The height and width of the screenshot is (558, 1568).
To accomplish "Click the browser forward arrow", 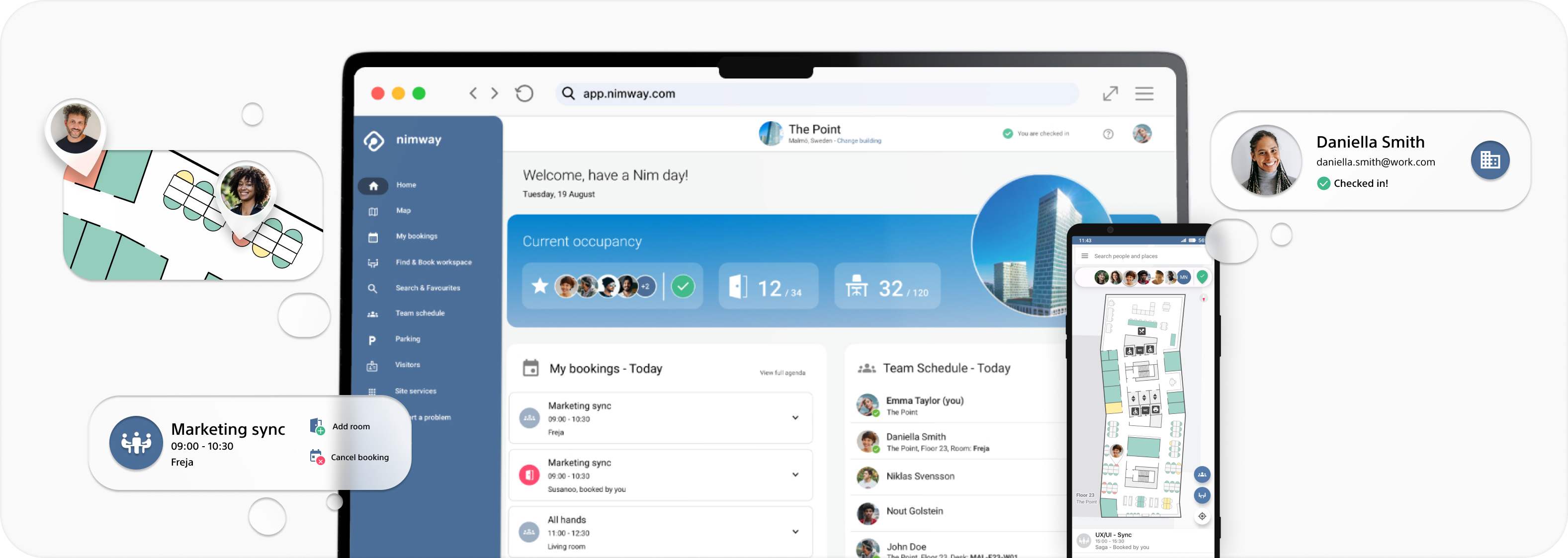I will (494, 93).
